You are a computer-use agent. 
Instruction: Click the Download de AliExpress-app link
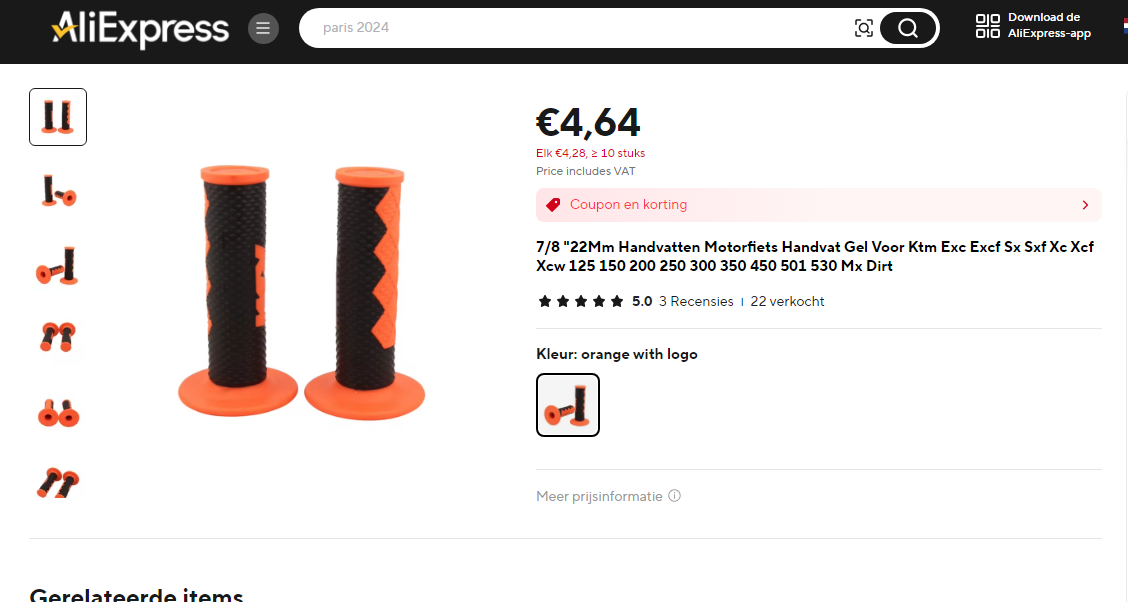pos(1049,25)
